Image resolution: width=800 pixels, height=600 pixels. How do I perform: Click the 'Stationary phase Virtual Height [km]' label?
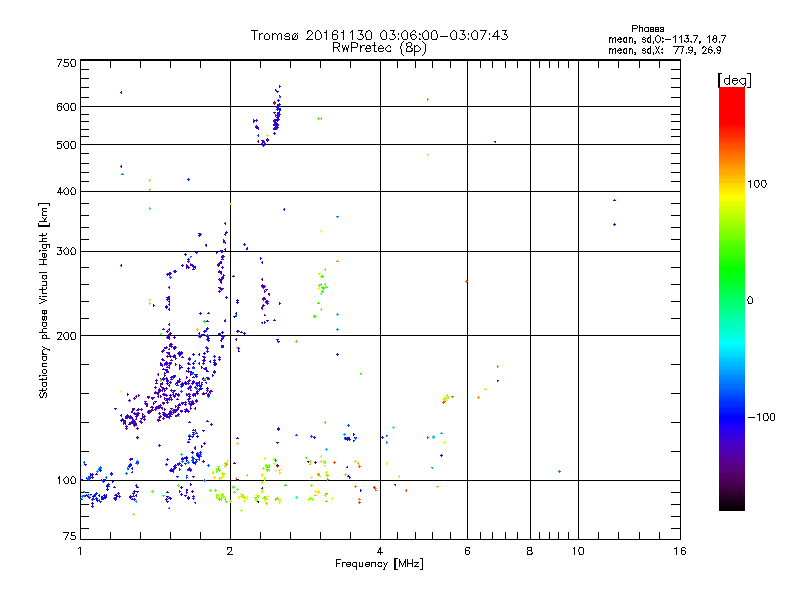(x=44, y=300)
